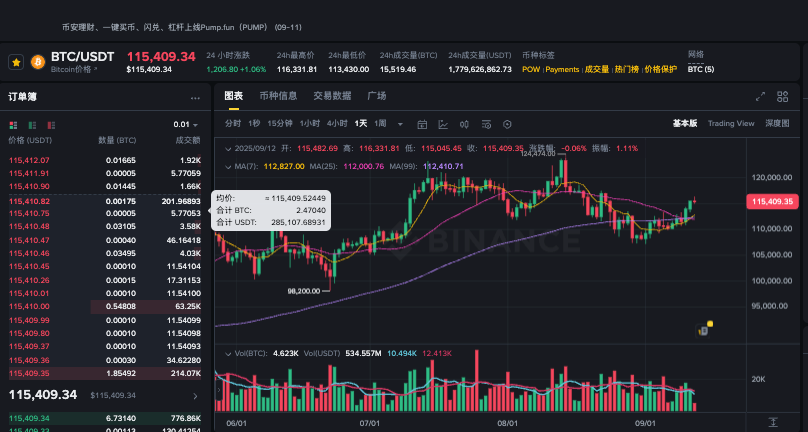
Task: Click the POW coin tag
Action: click(x=531, y=69)
